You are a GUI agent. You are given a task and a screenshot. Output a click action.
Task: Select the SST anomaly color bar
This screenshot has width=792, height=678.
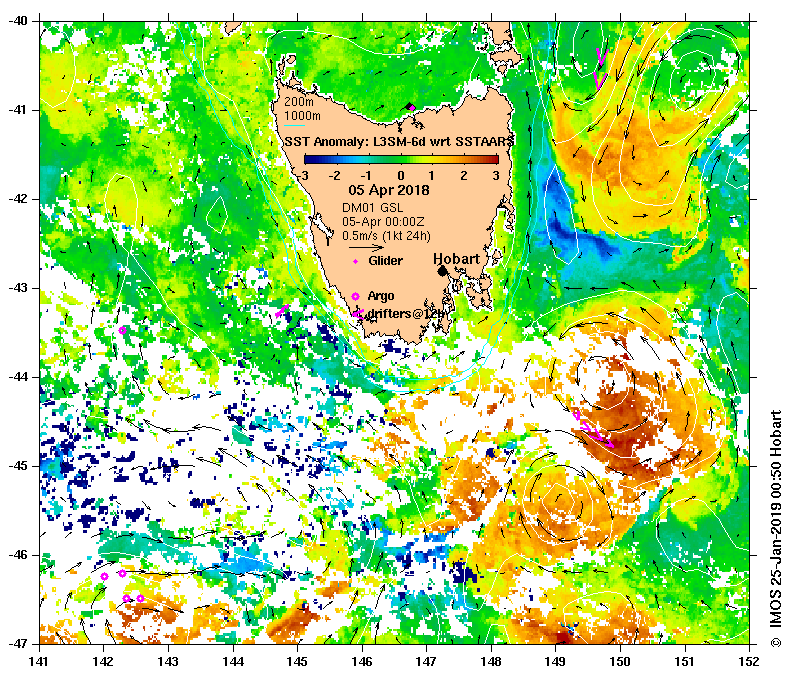point(401,160)
